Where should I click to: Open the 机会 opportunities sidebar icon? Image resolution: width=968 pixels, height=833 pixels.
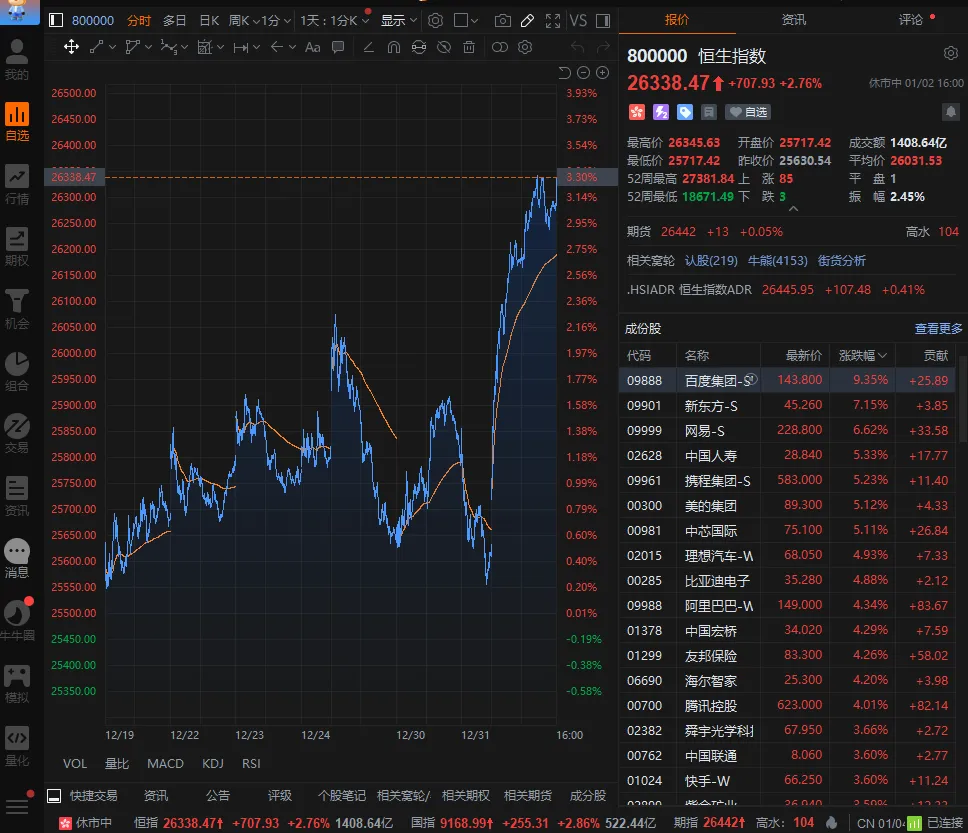pos(17,309)
